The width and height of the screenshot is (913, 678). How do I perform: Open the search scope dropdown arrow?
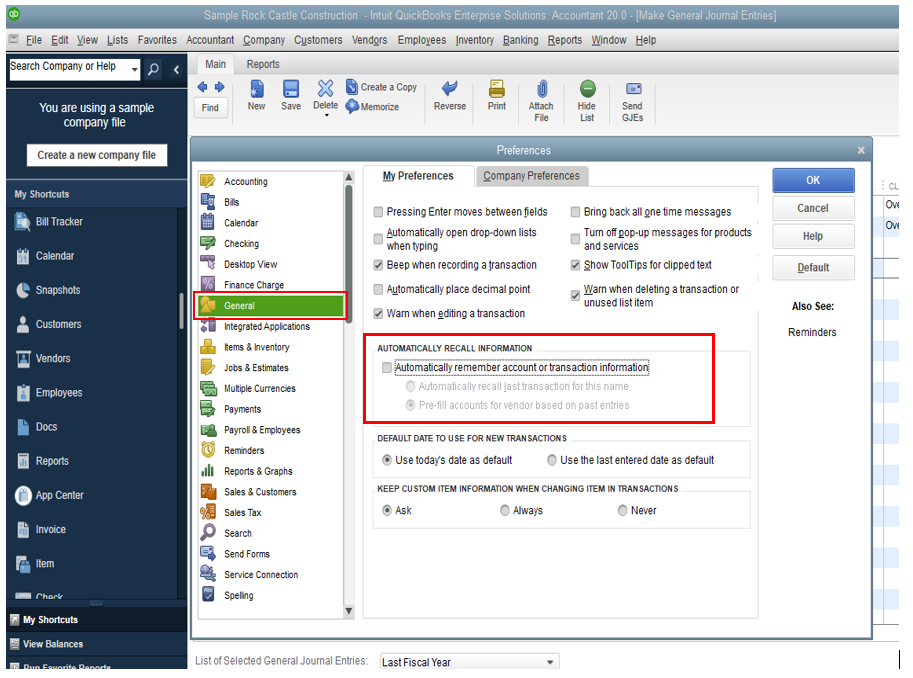pos(135,69)
